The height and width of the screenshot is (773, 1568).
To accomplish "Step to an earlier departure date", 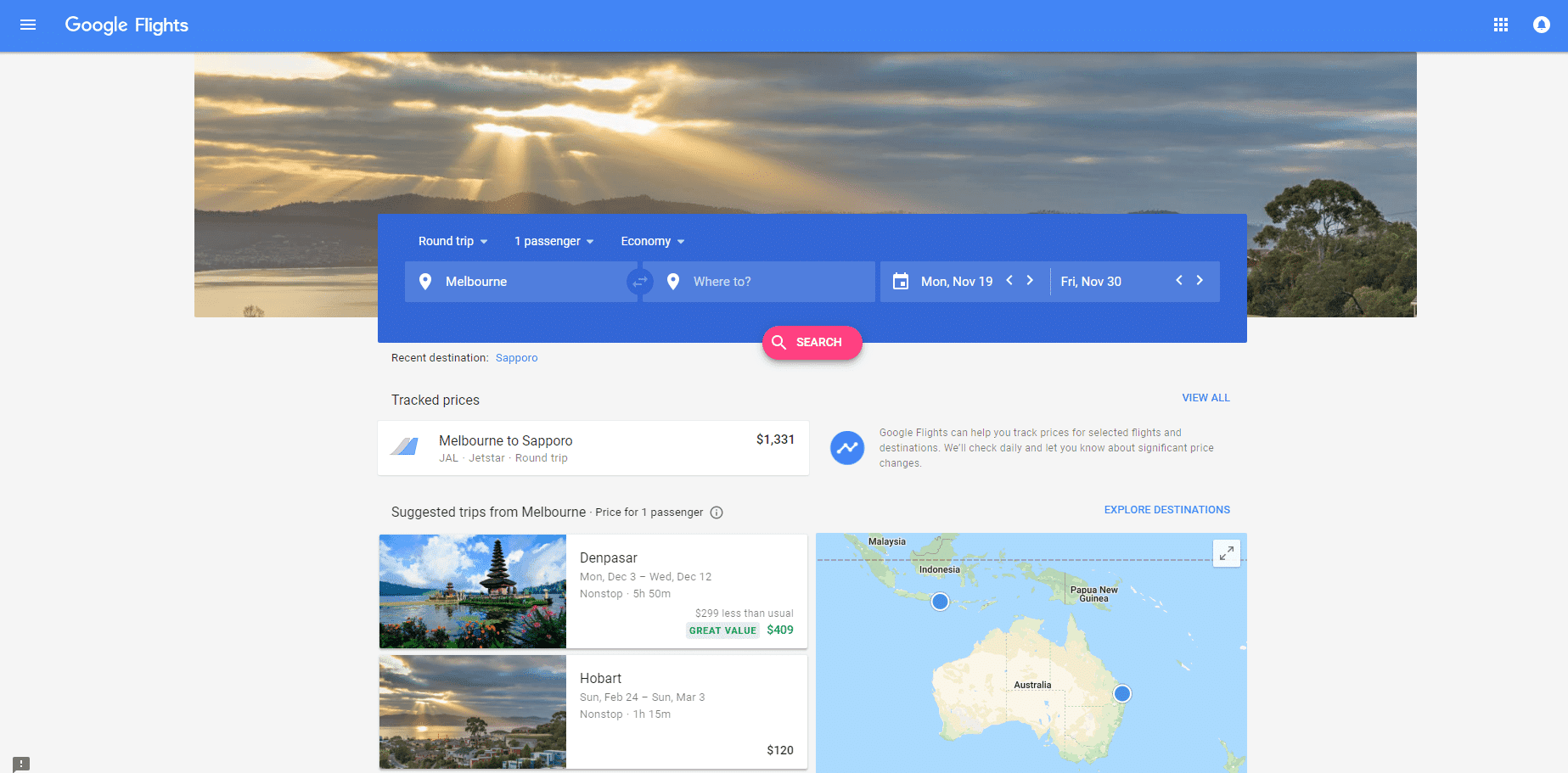I will tap(1009, 280).
